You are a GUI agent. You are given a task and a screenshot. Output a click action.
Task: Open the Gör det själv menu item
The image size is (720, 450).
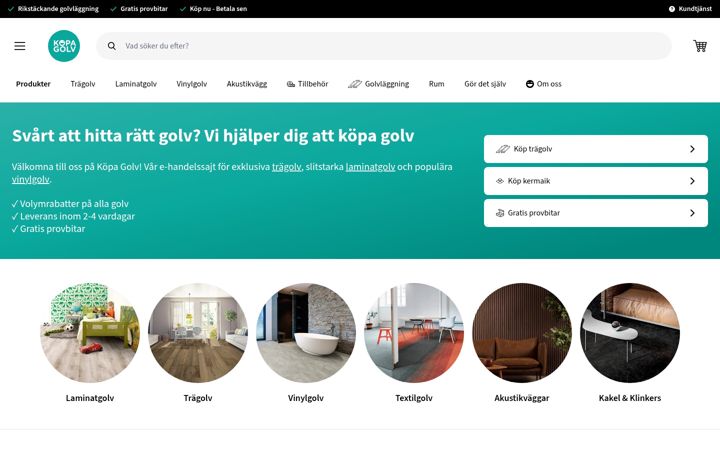point(485,84)
